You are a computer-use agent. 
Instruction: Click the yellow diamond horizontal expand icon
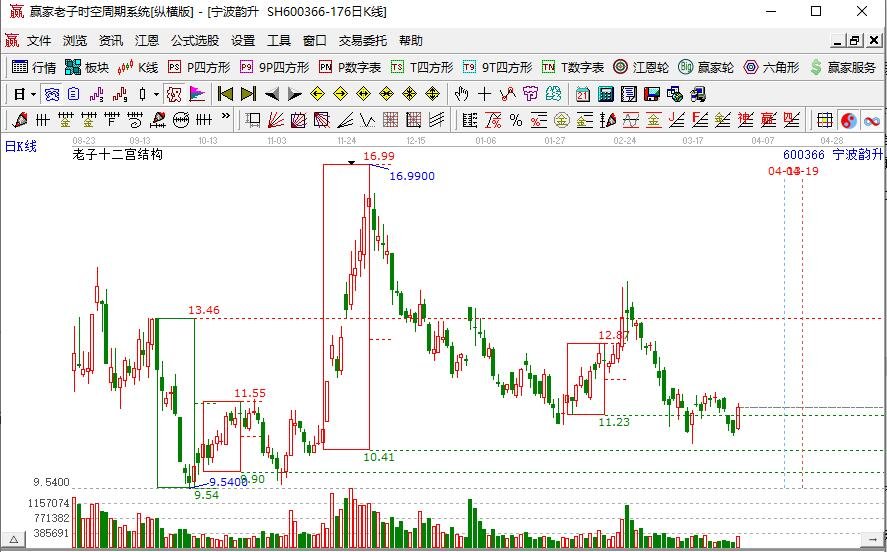click(x=364, y=94)
